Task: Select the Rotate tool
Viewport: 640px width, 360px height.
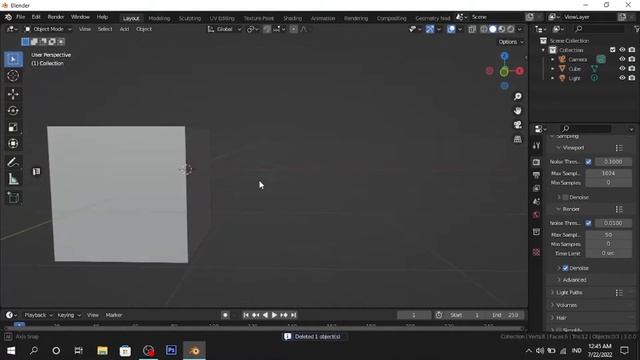Action: pyautogui.click(x=13, y=111)
